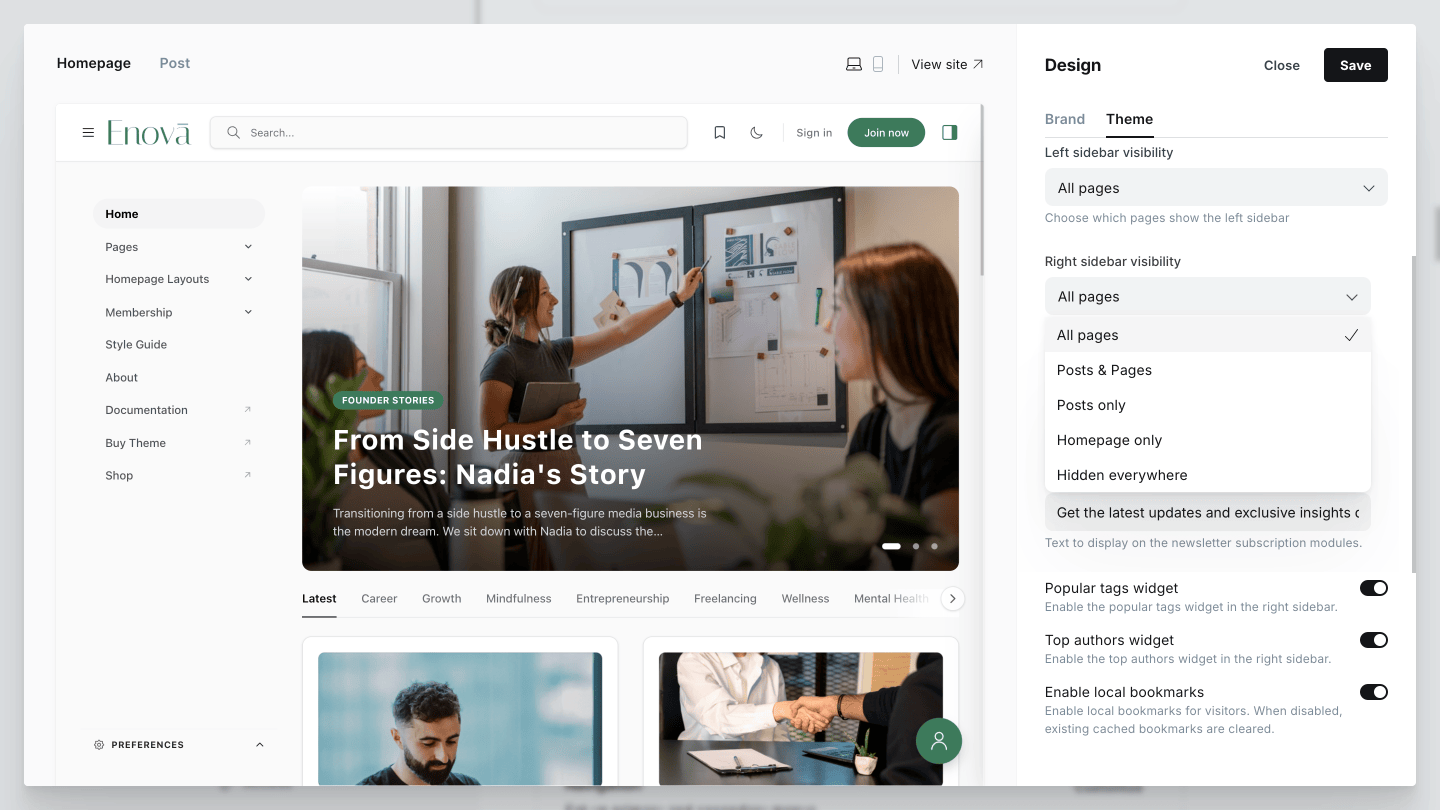Switch to desktop preview icon
The height and width of the screenshot is (810, 1440).
(854, 64)
